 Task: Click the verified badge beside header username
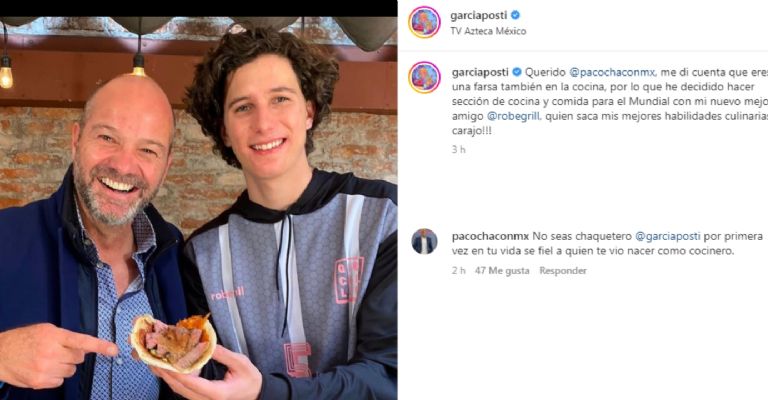tap(515, 16)
